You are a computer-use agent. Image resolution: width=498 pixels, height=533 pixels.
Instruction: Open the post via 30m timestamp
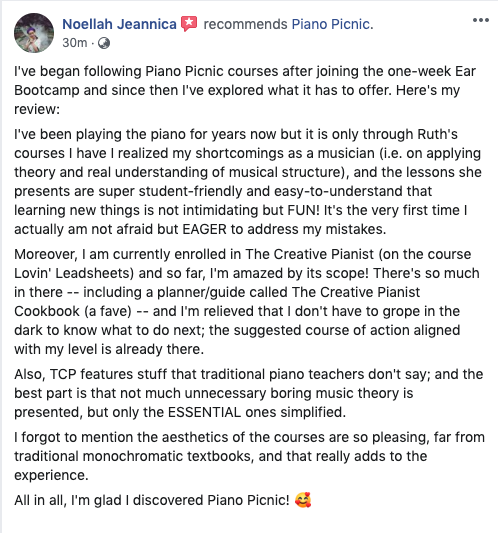click(x=75, y=43)
